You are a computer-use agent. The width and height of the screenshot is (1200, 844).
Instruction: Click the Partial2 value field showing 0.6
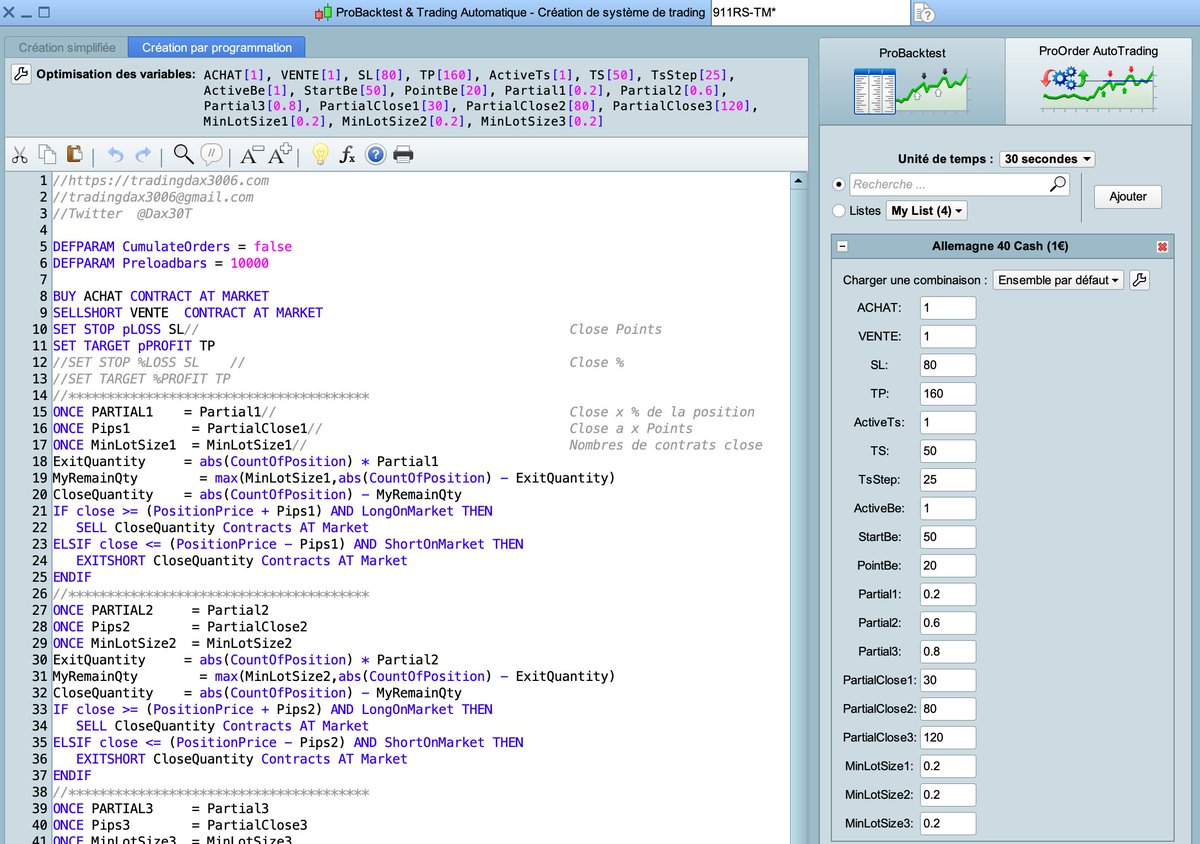[x=947, y=622]
